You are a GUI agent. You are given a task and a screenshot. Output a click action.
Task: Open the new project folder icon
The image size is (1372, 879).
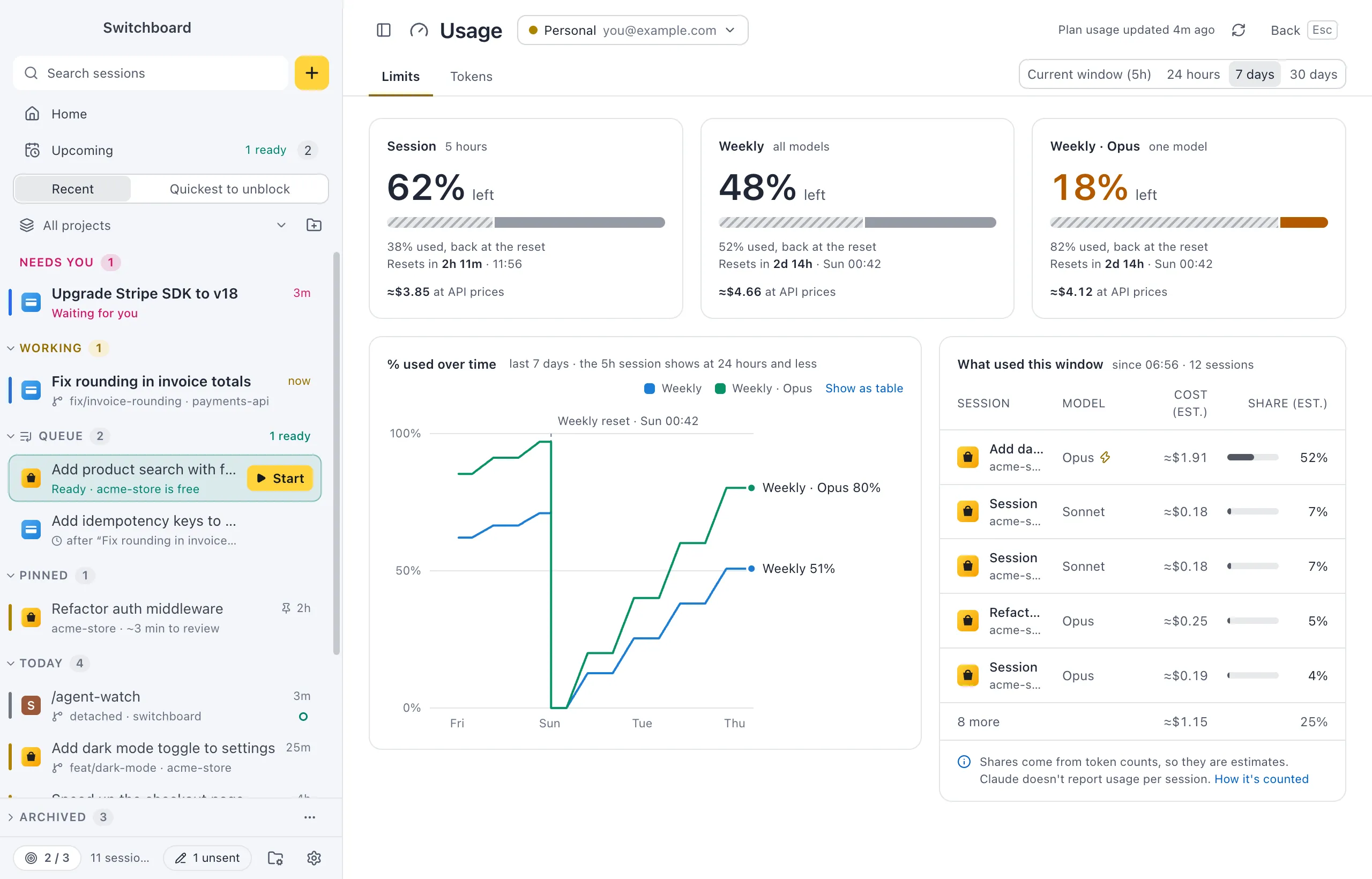click(314, 225)
